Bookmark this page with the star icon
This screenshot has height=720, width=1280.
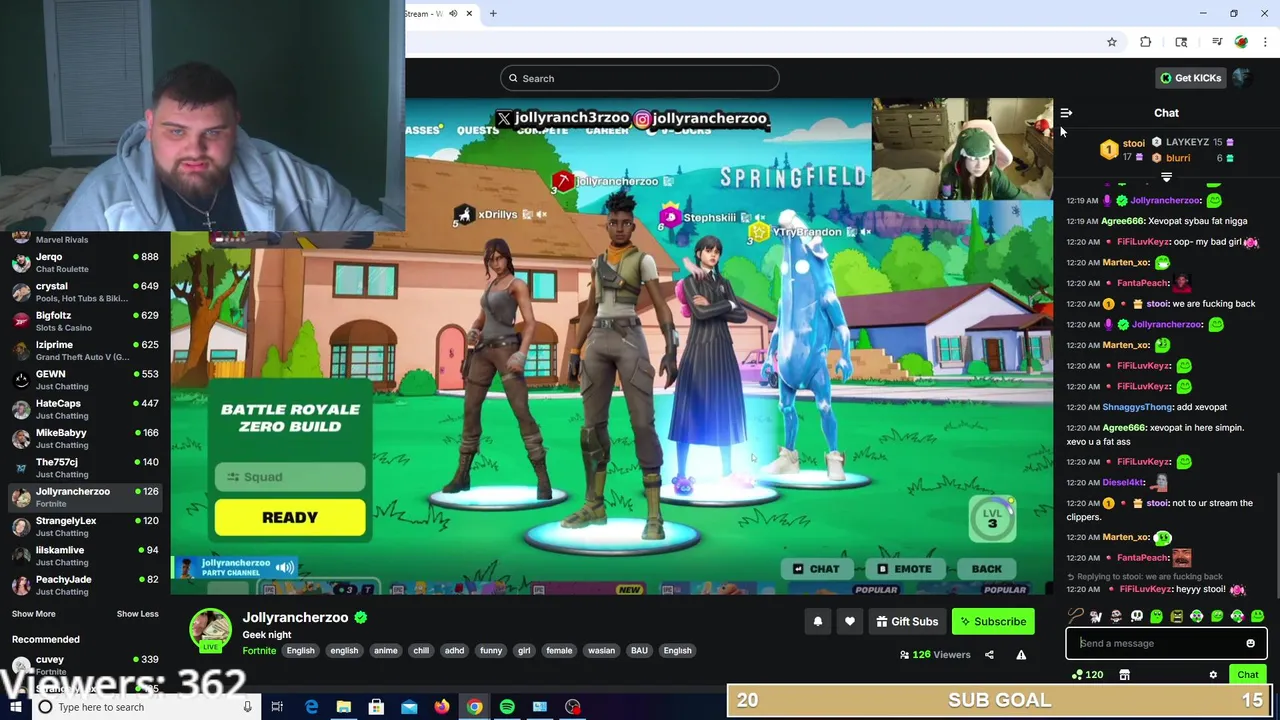pos(1111,42)
